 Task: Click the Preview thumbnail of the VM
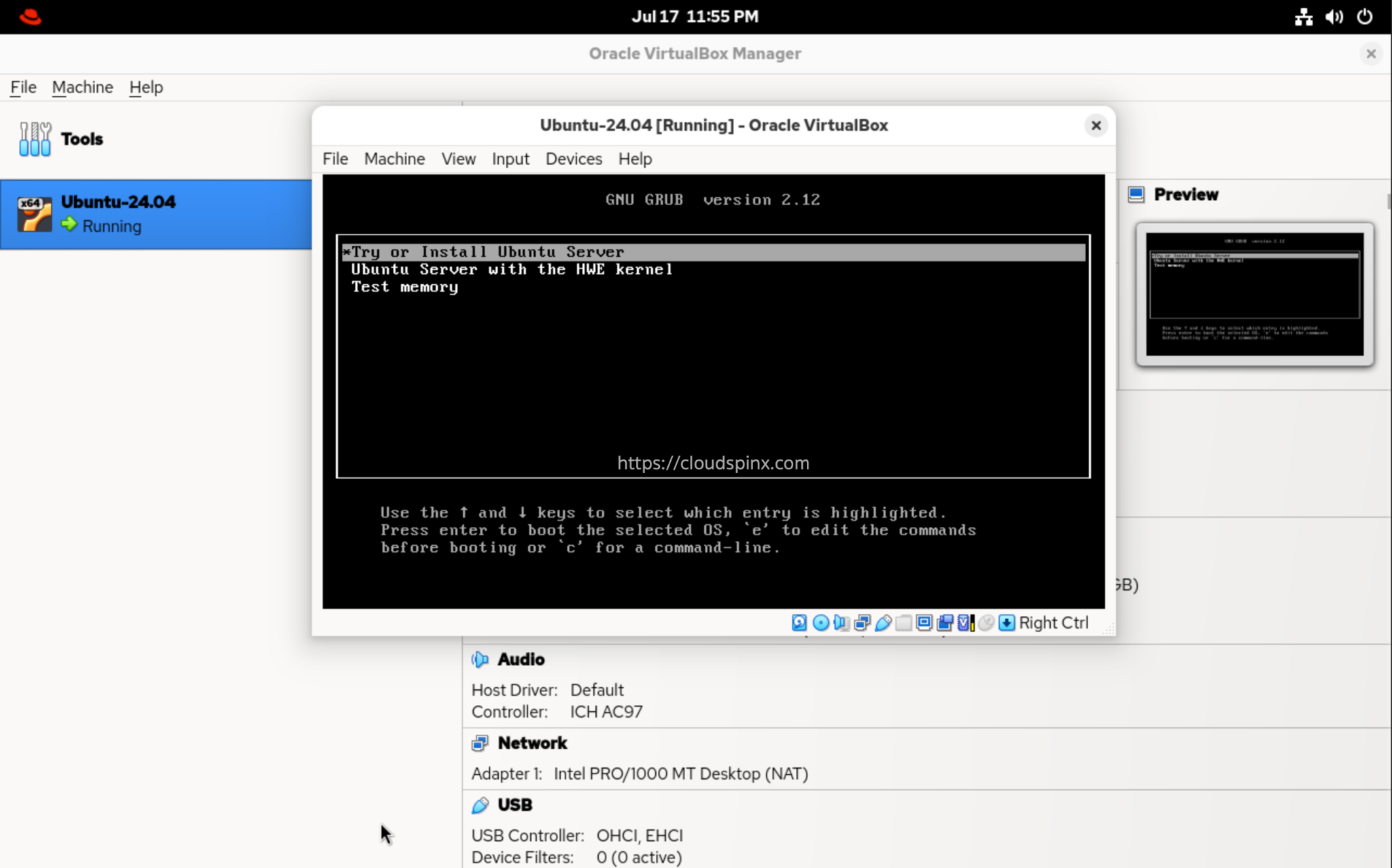point(1254,294)
